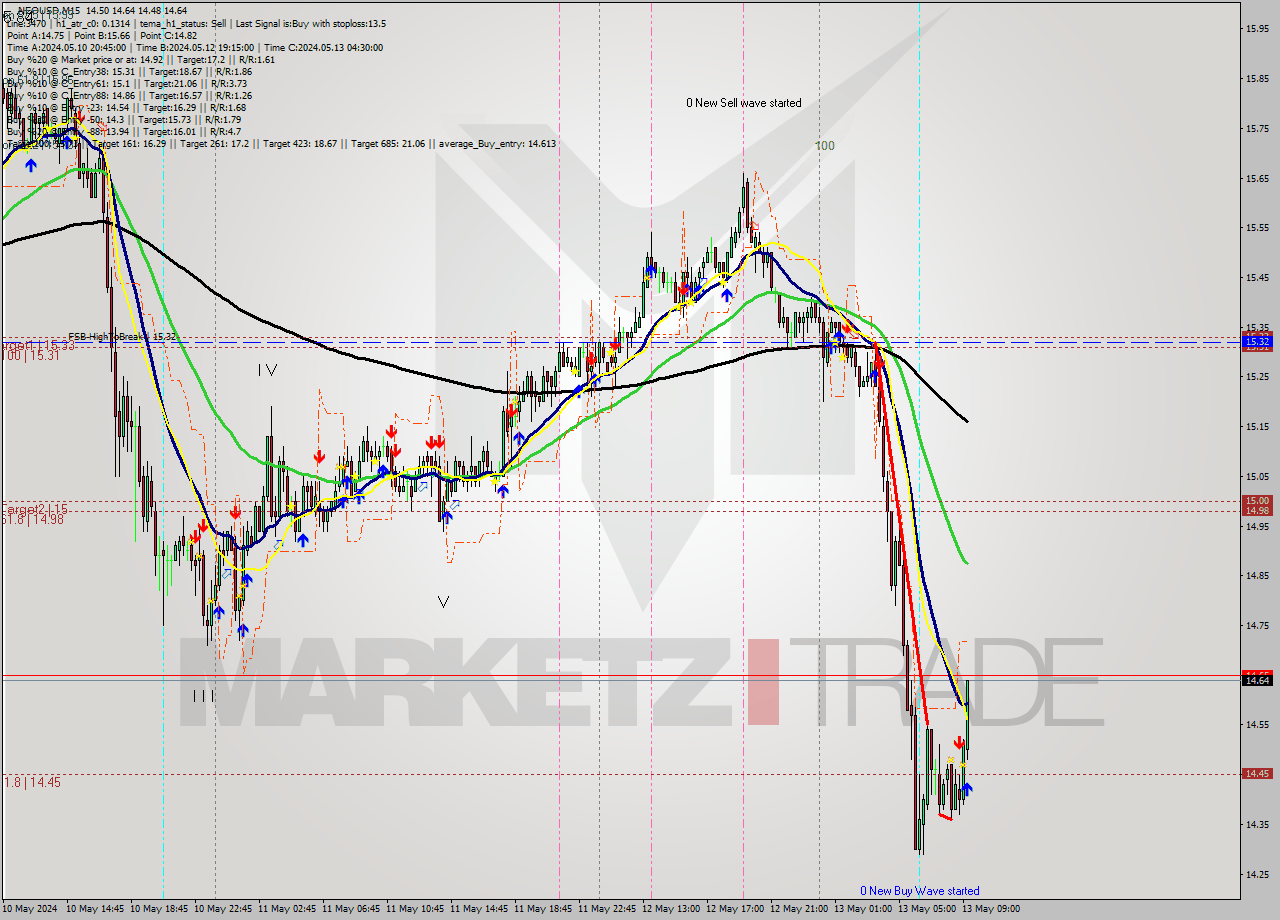
Task: Click the 15.45 price axis value
Action: tap(1257, 277)
